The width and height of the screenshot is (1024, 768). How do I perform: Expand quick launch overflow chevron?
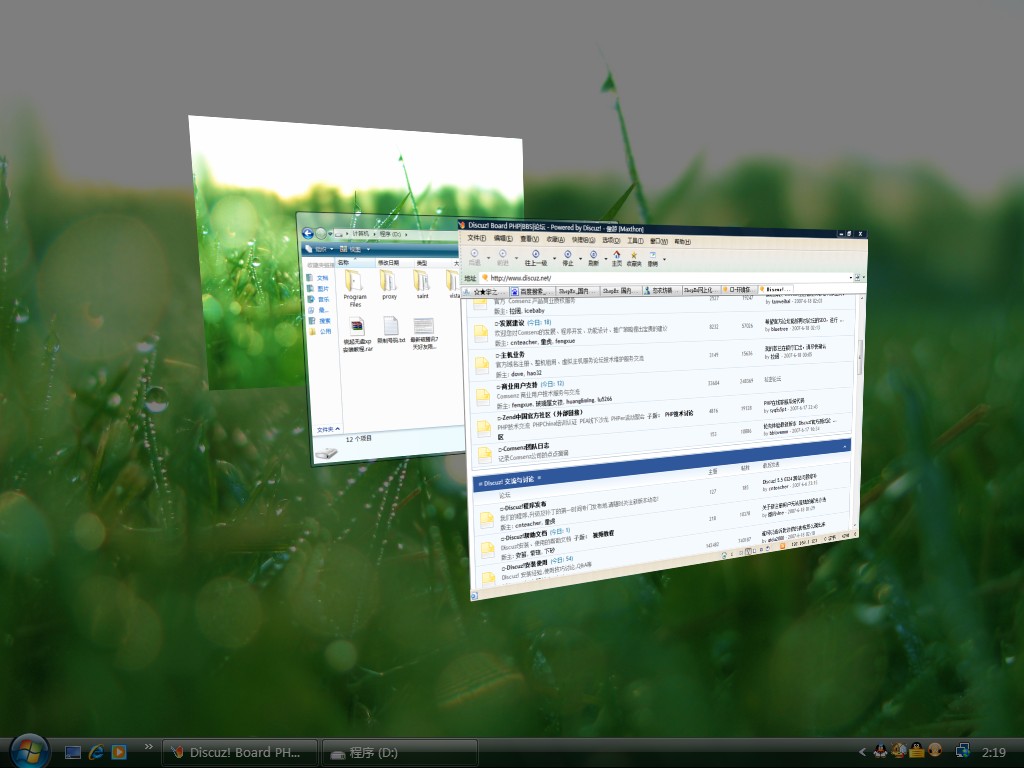(x=149, y=746)
